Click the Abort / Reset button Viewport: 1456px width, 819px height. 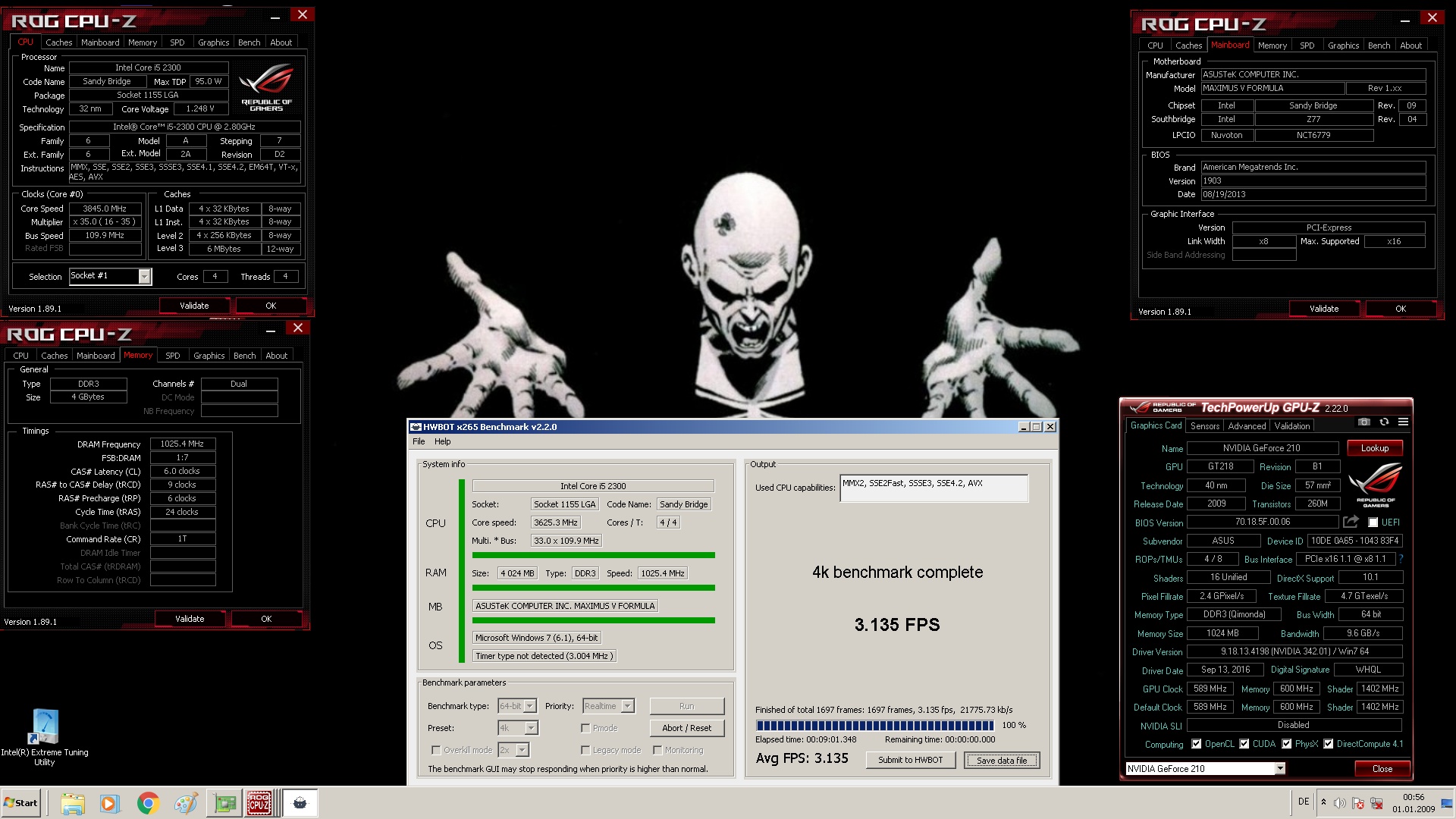pyautogui.click(x=686, y=728)
